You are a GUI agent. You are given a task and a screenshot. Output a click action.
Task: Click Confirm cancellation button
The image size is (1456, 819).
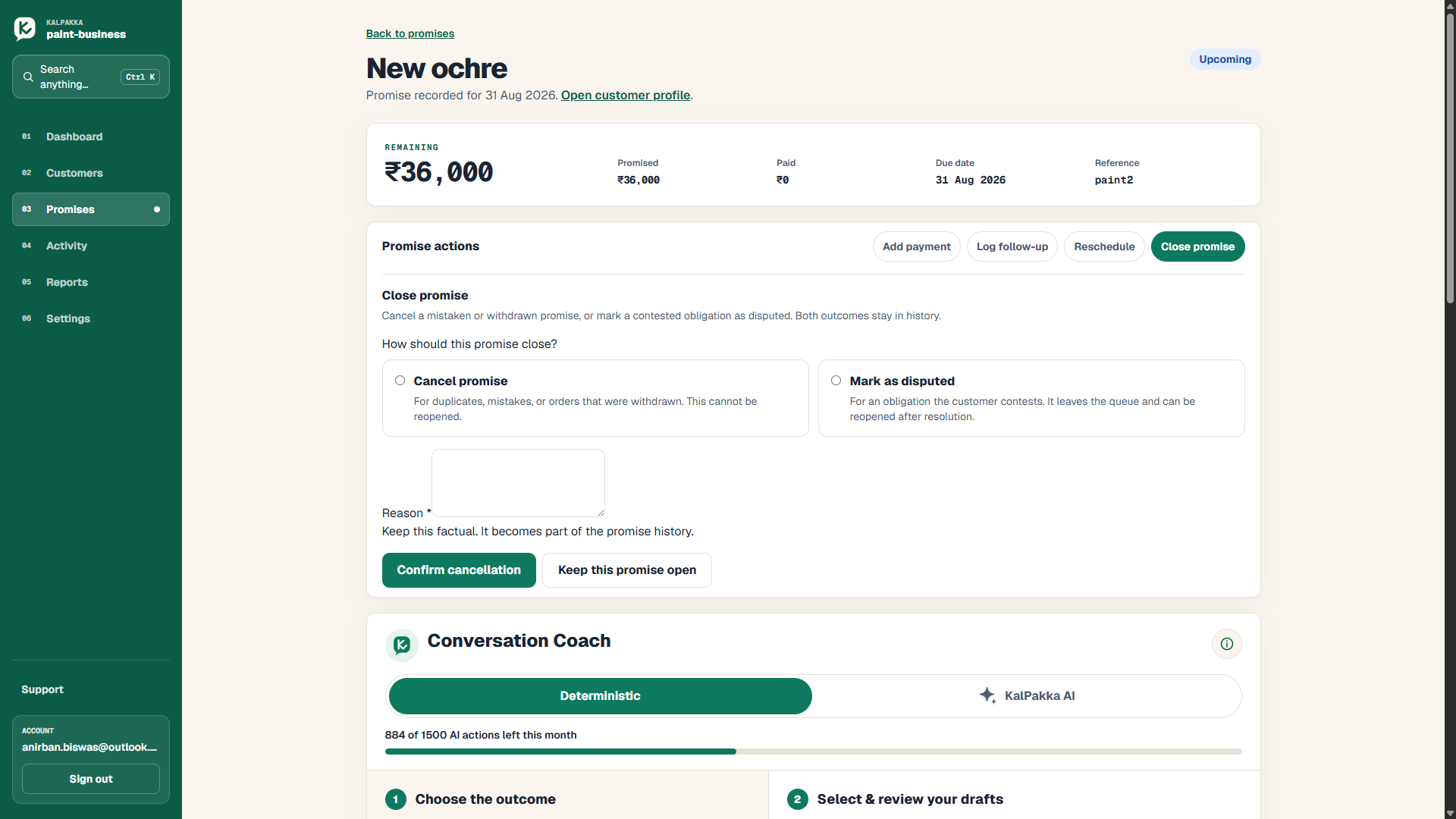(459, 570)
